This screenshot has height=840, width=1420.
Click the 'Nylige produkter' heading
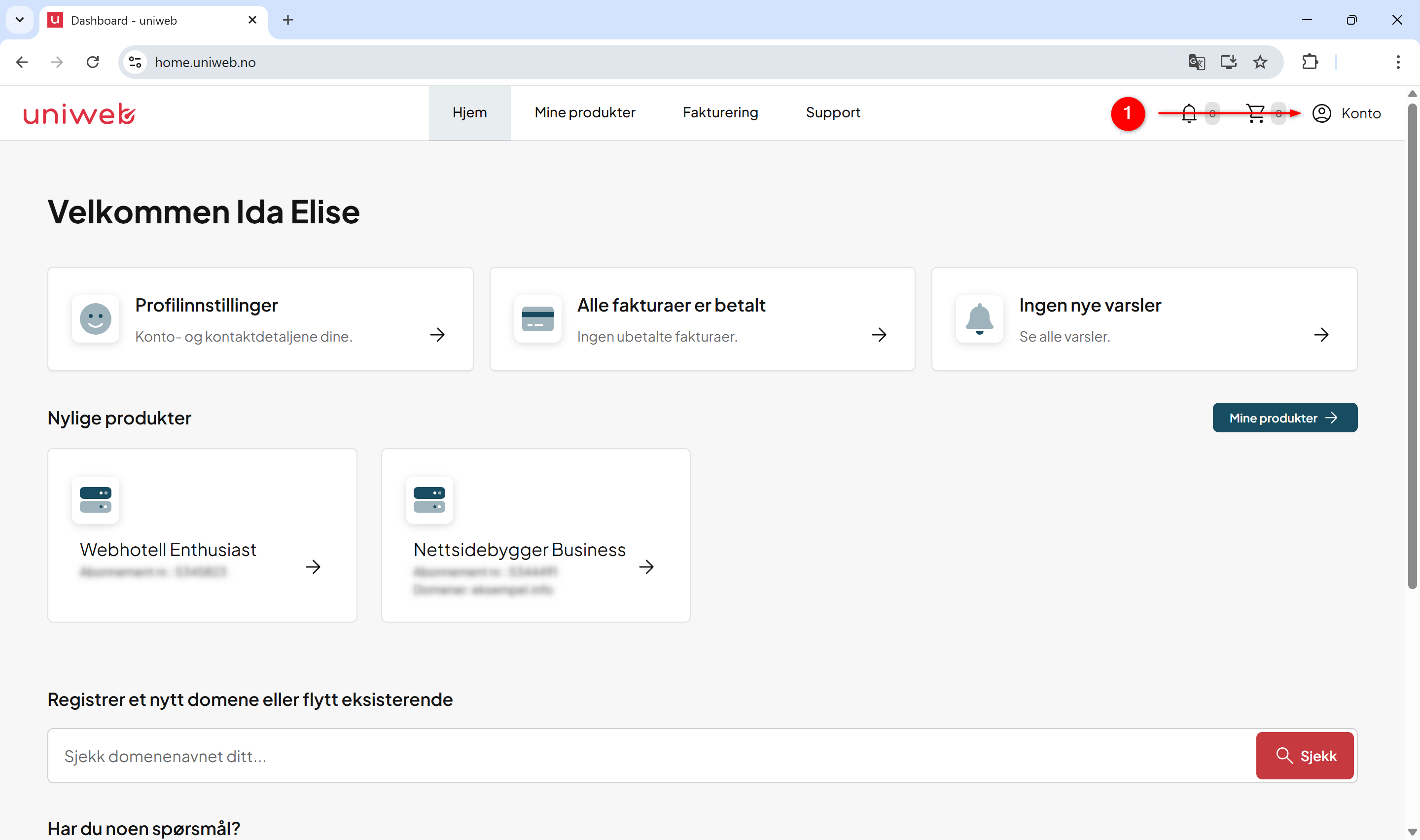(x=119, y=418)
